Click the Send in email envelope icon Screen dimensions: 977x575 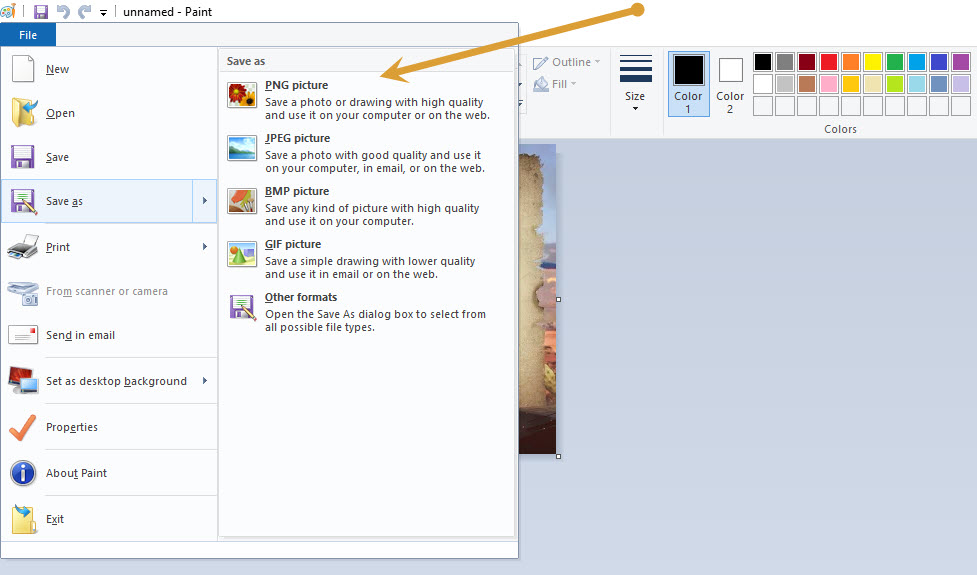[23, 335]
